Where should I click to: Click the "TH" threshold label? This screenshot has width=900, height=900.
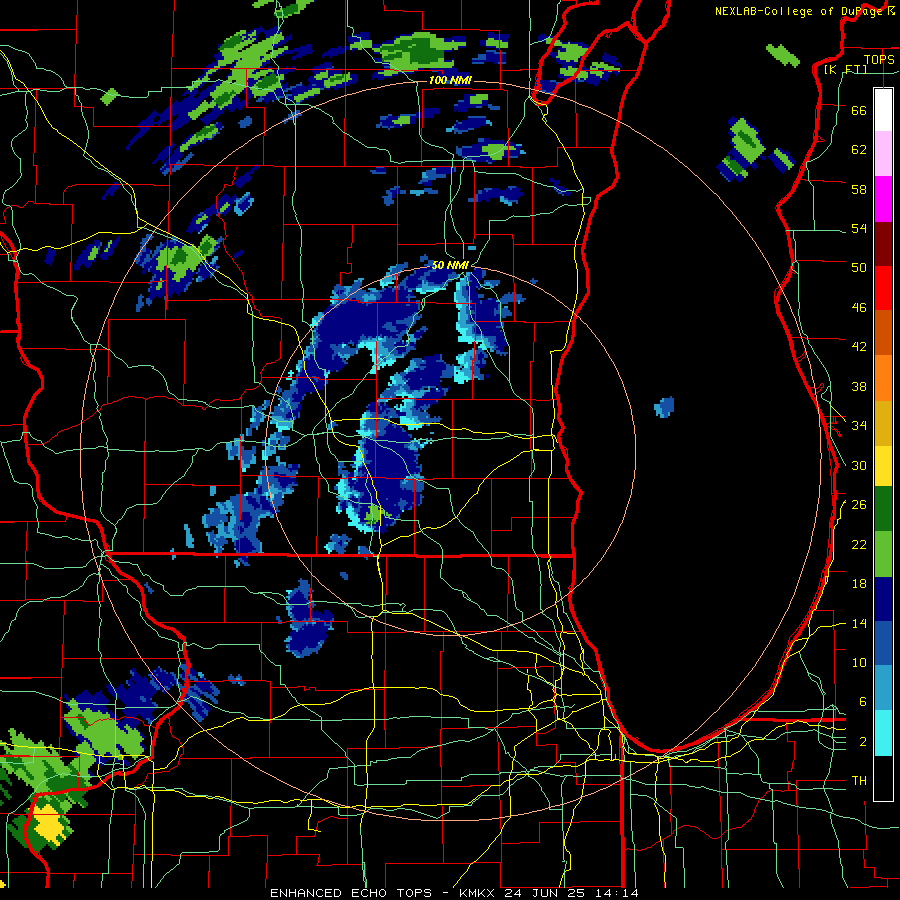859,781
